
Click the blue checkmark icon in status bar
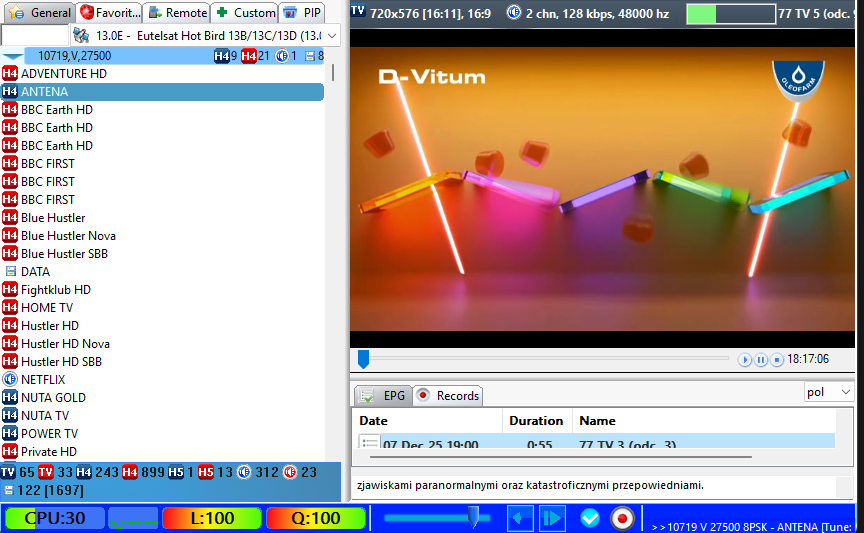coord(590,518)
